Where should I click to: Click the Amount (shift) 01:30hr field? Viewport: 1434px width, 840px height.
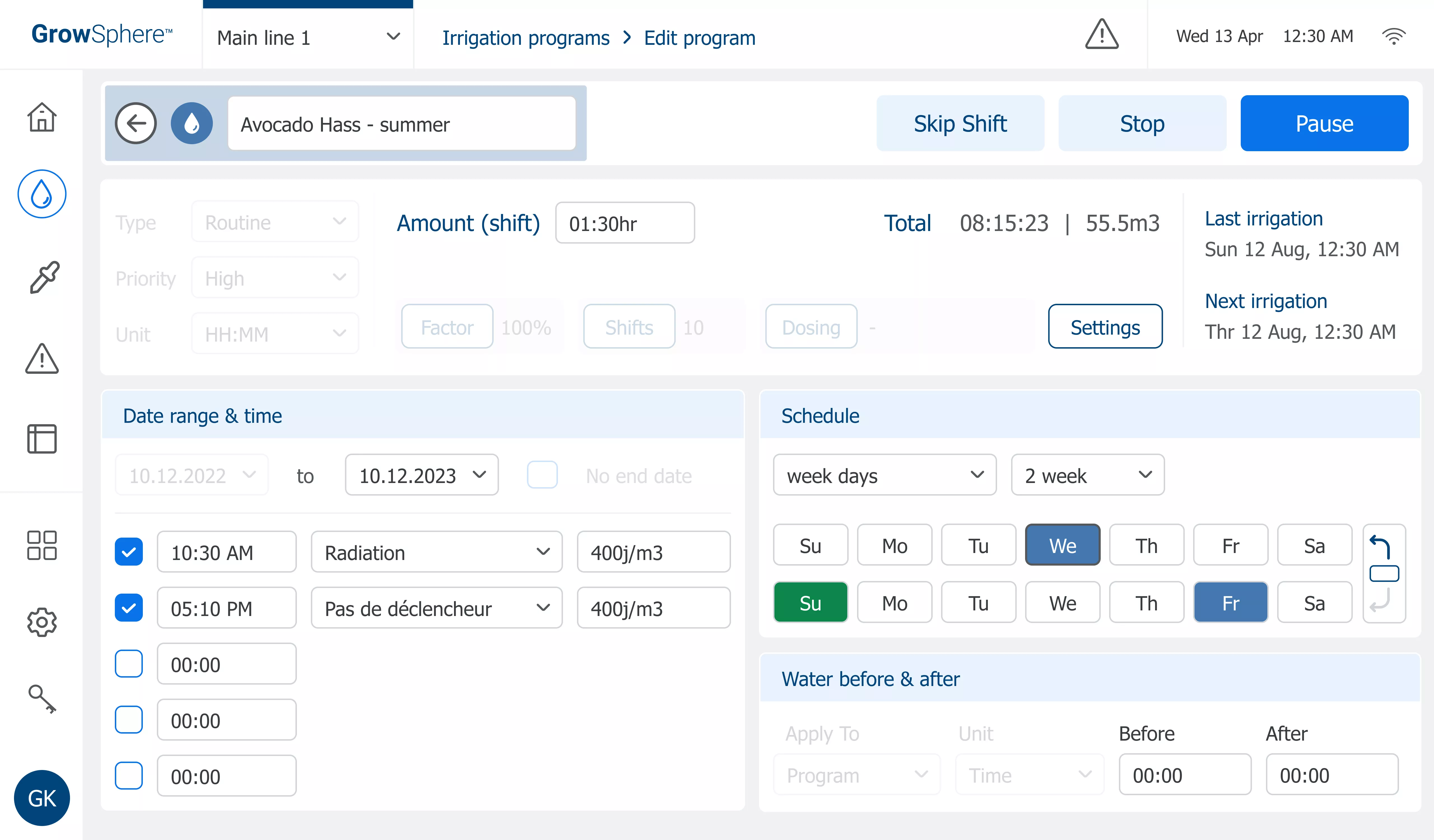click(x=624, y=223)
